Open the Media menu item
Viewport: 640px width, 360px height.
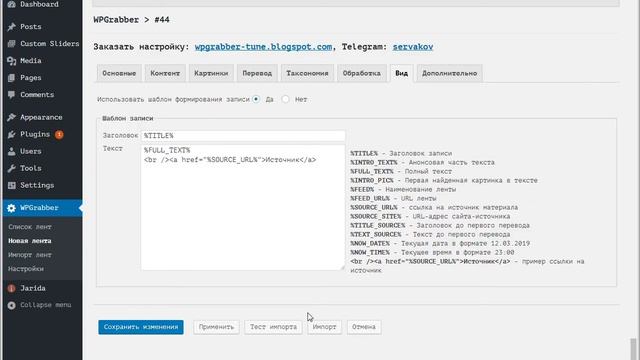click(41, 61)
